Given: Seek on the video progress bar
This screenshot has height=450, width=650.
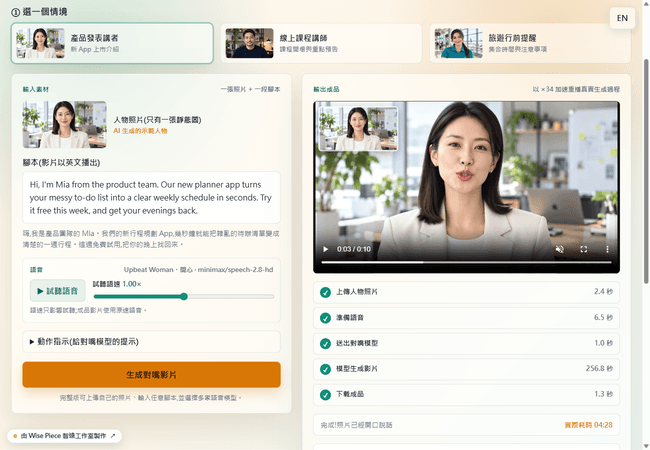Looking at the screenshot, I should (466, 262).
